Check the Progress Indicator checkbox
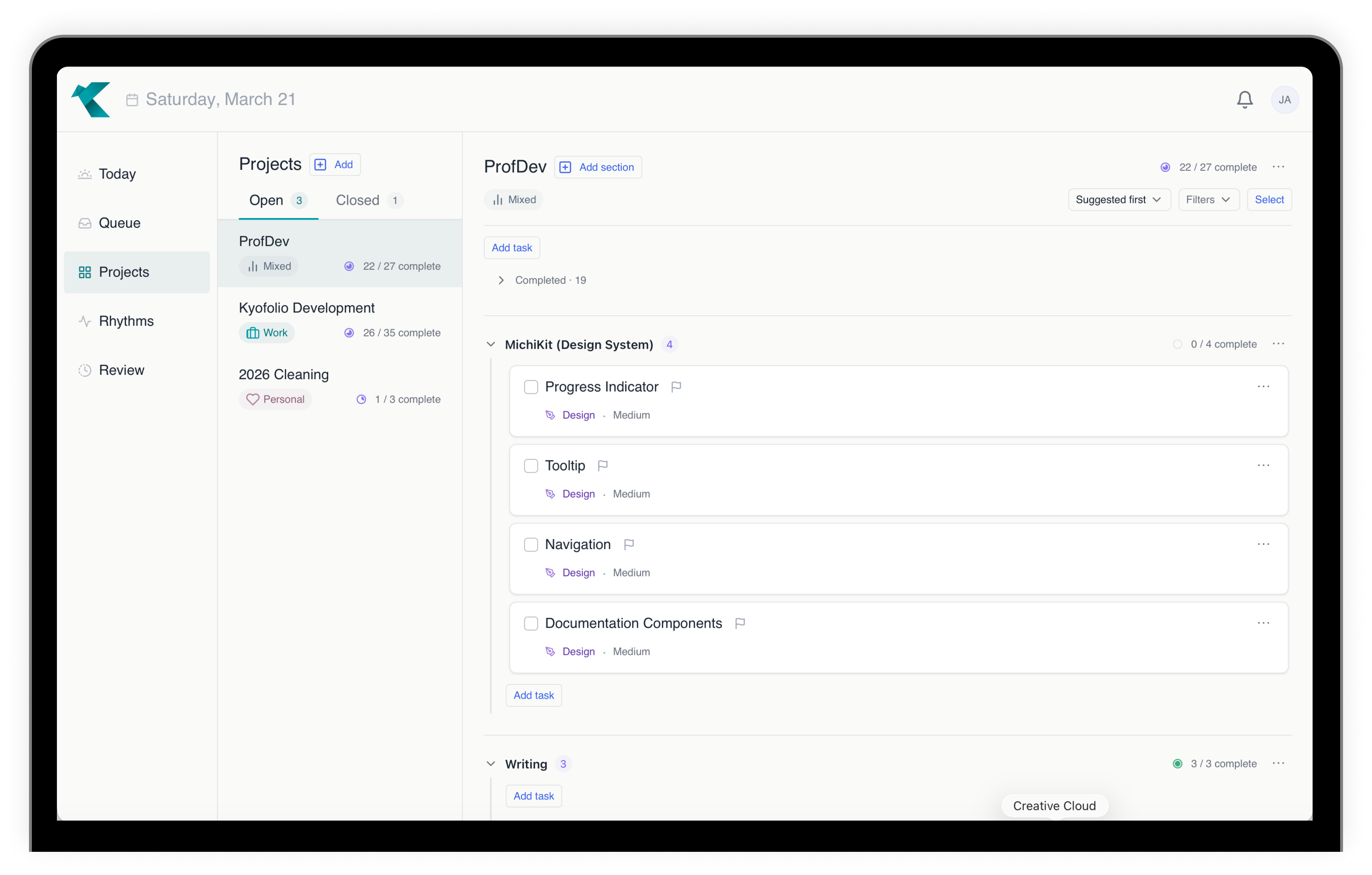This screenshot has width=1372, height=875. [531, 387]
